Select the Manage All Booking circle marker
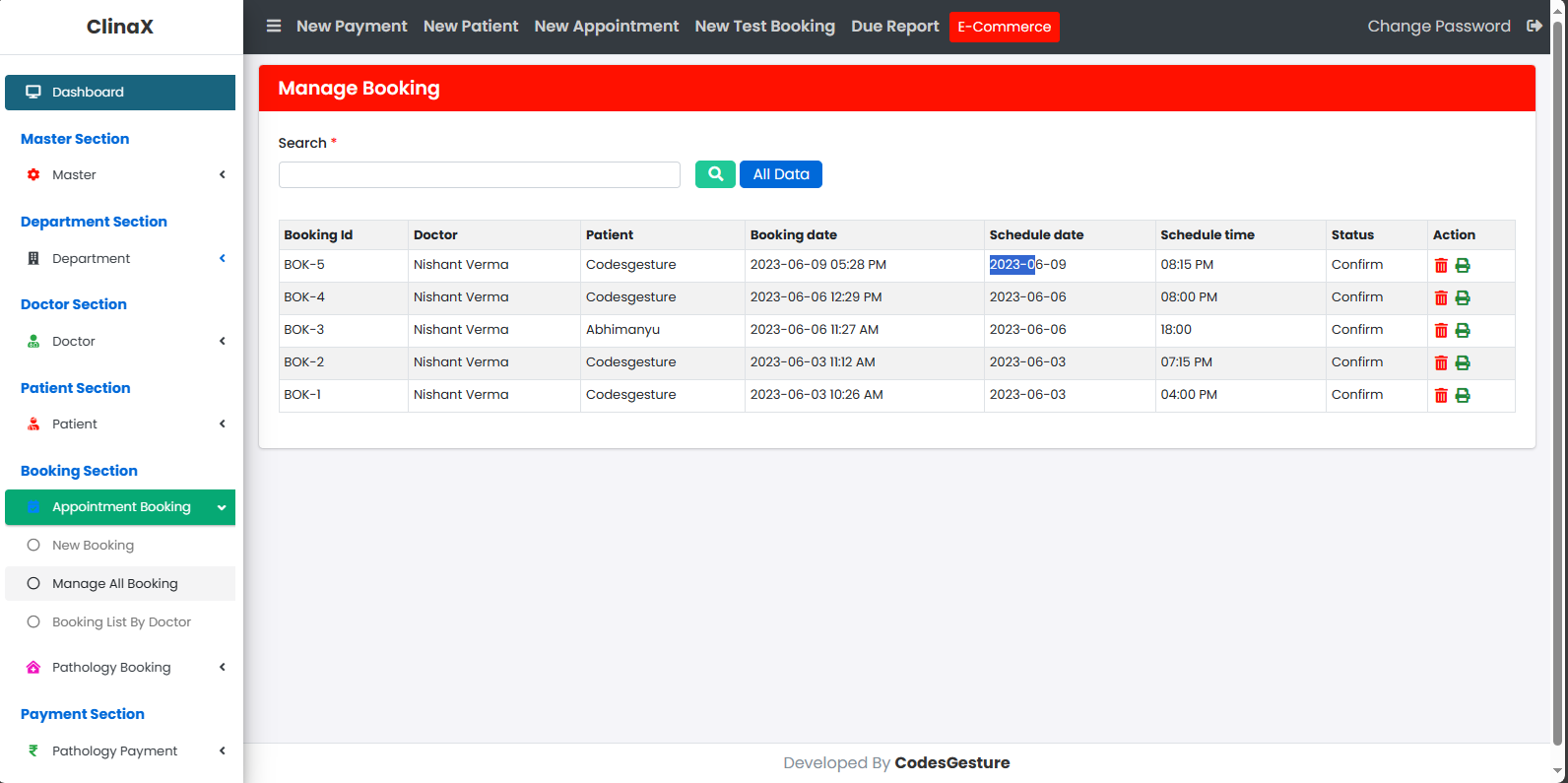 (x=33, y=584)
